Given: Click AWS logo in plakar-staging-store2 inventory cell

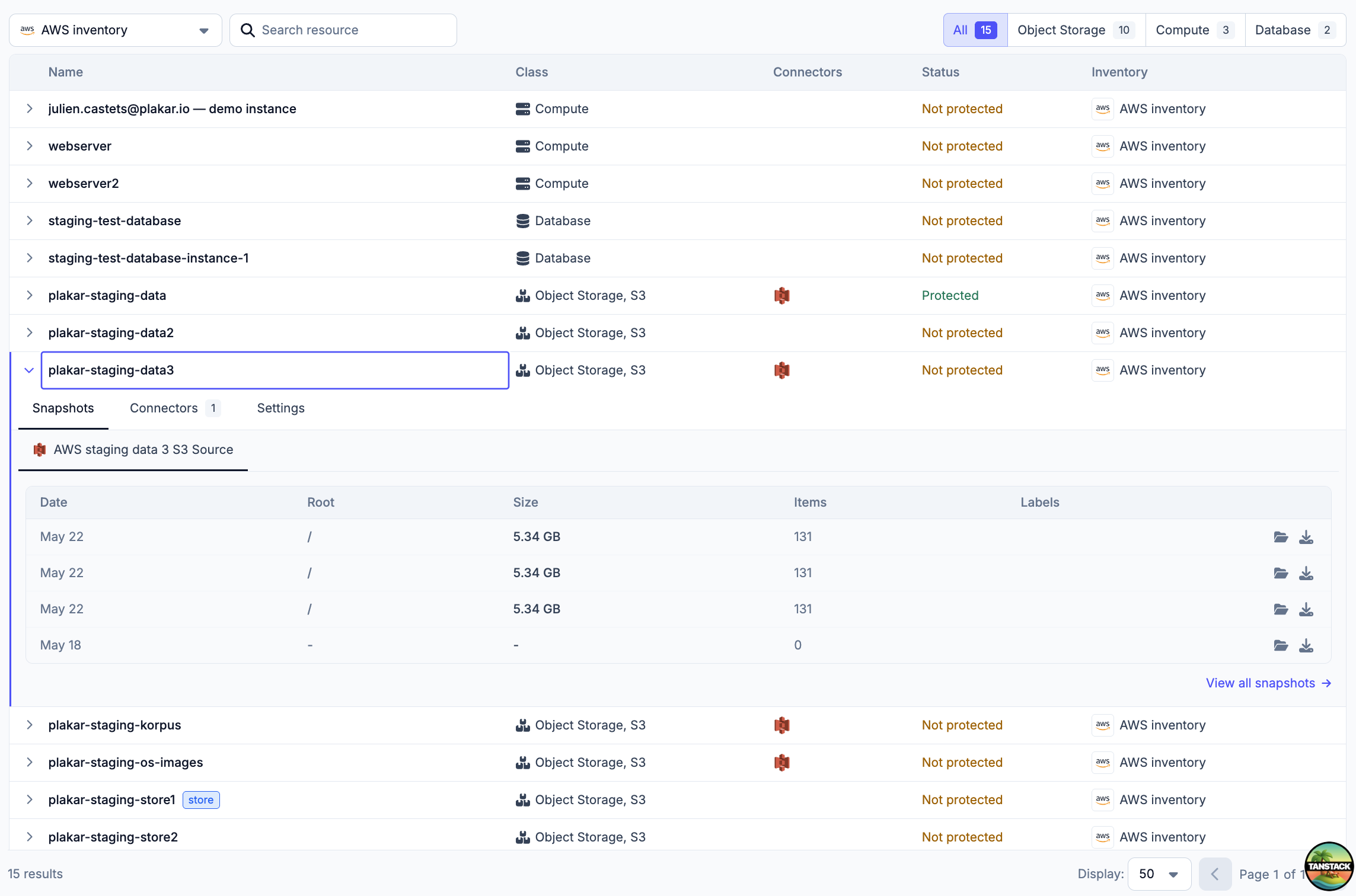Looking at the screenshot, I should pyautogui.click(x=1103, y=837).
